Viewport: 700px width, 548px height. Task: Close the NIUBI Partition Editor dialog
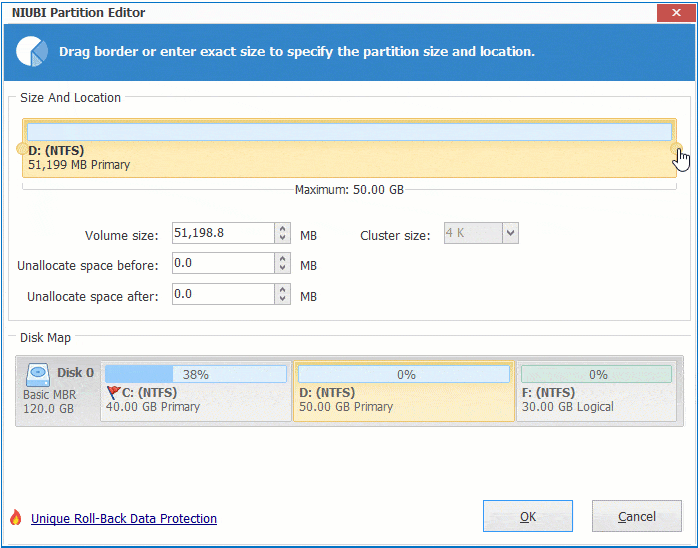[675, 12]
